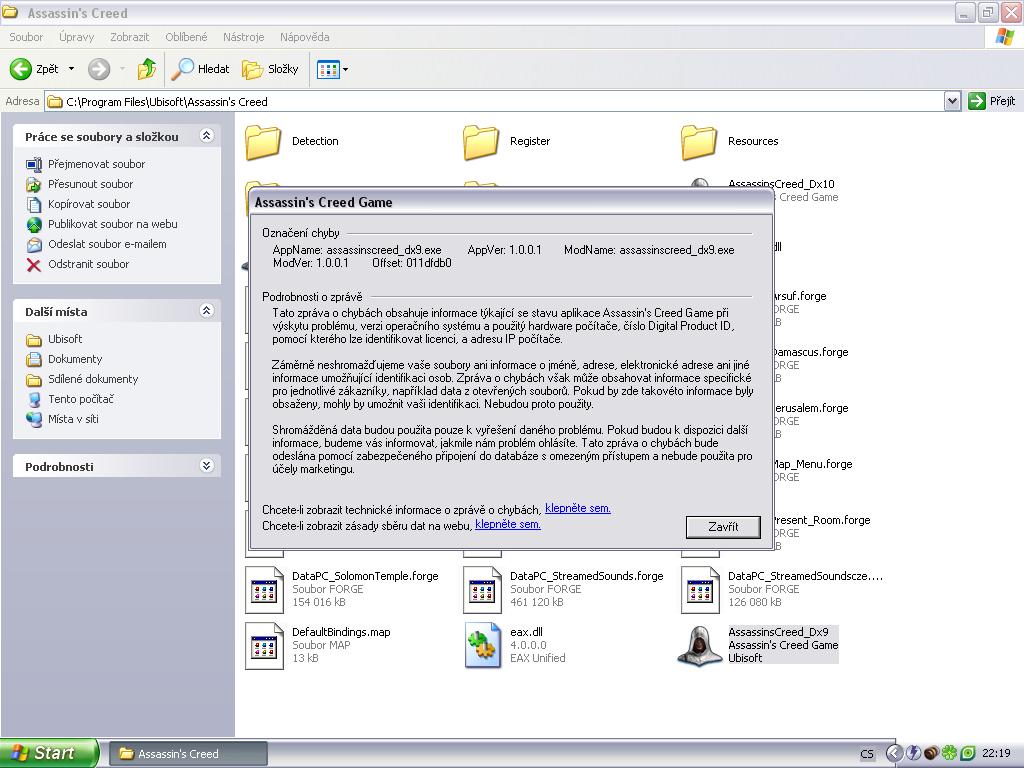Click the address path field
The width and height of the screenshot is (1024, 768).
point(494,101)
